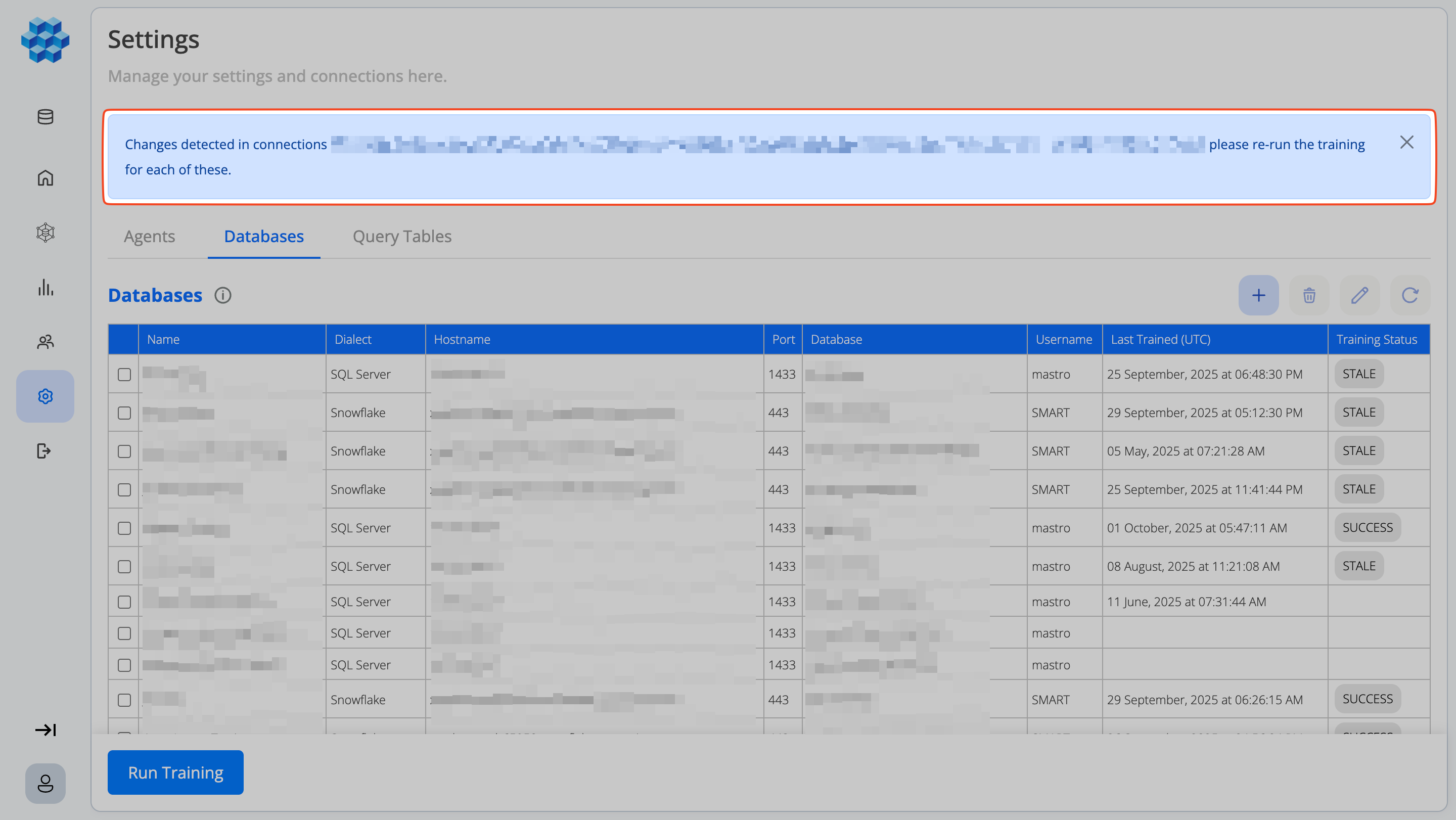The height and width of the screenshot is (820, 1456).
Task: Select the first Snowflake row checkbox
Action: [124, 413]
